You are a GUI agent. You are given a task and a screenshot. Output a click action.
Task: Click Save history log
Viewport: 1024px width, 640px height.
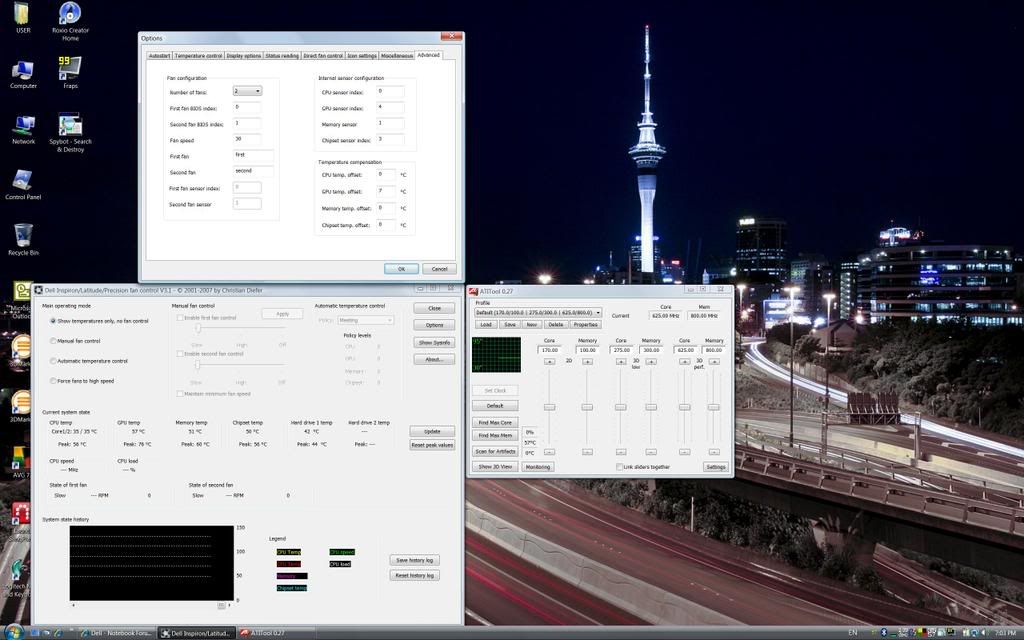pos(415,560)
